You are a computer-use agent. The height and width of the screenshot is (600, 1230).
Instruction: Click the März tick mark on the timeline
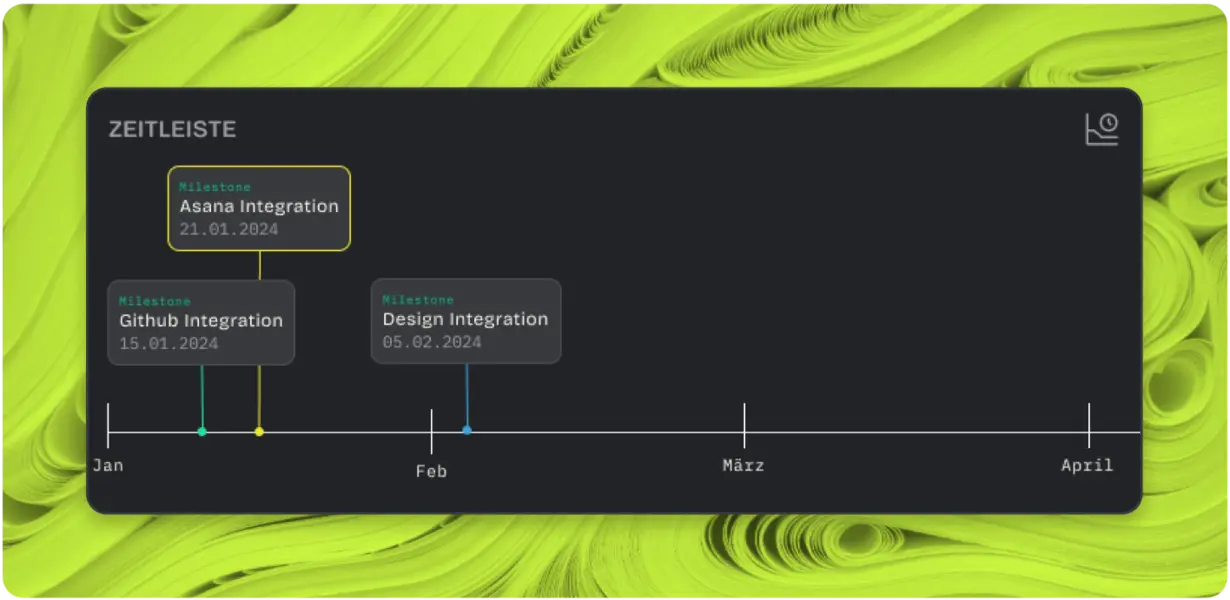pyautogui.click(x=744, y=425)
